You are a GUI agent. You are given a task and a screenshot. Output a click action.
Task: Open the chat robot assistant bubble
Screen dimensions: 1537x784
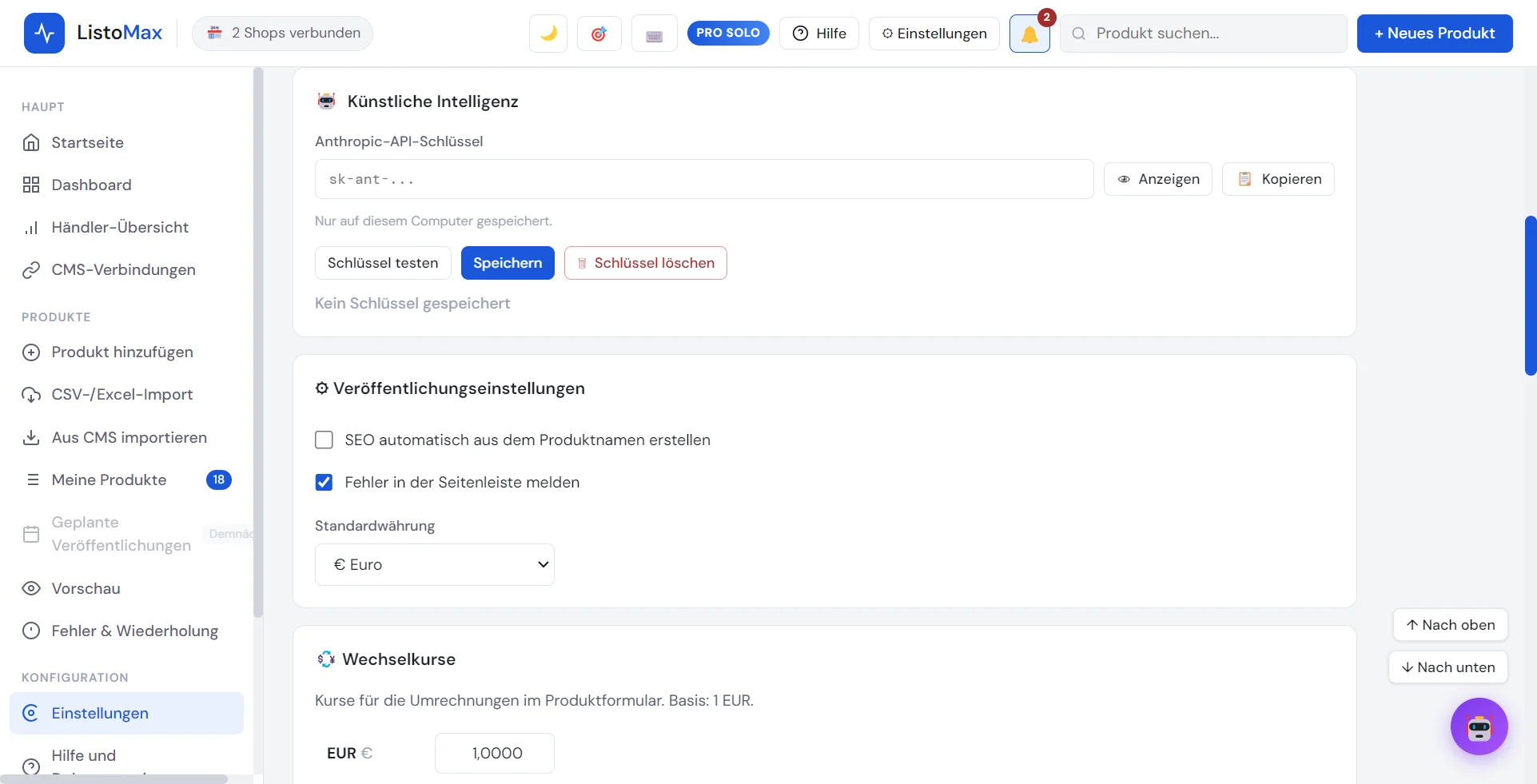coord(1479,726)
